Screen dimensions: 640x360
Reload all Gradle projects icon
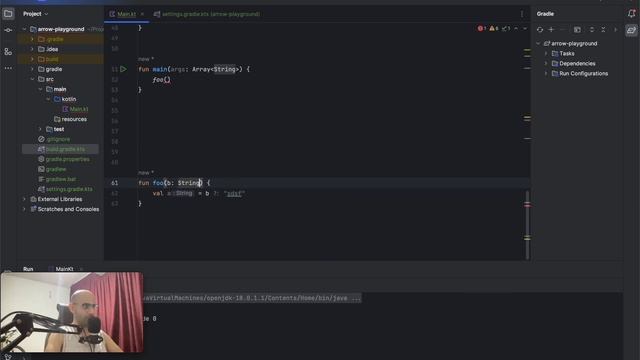coord(540,30)
